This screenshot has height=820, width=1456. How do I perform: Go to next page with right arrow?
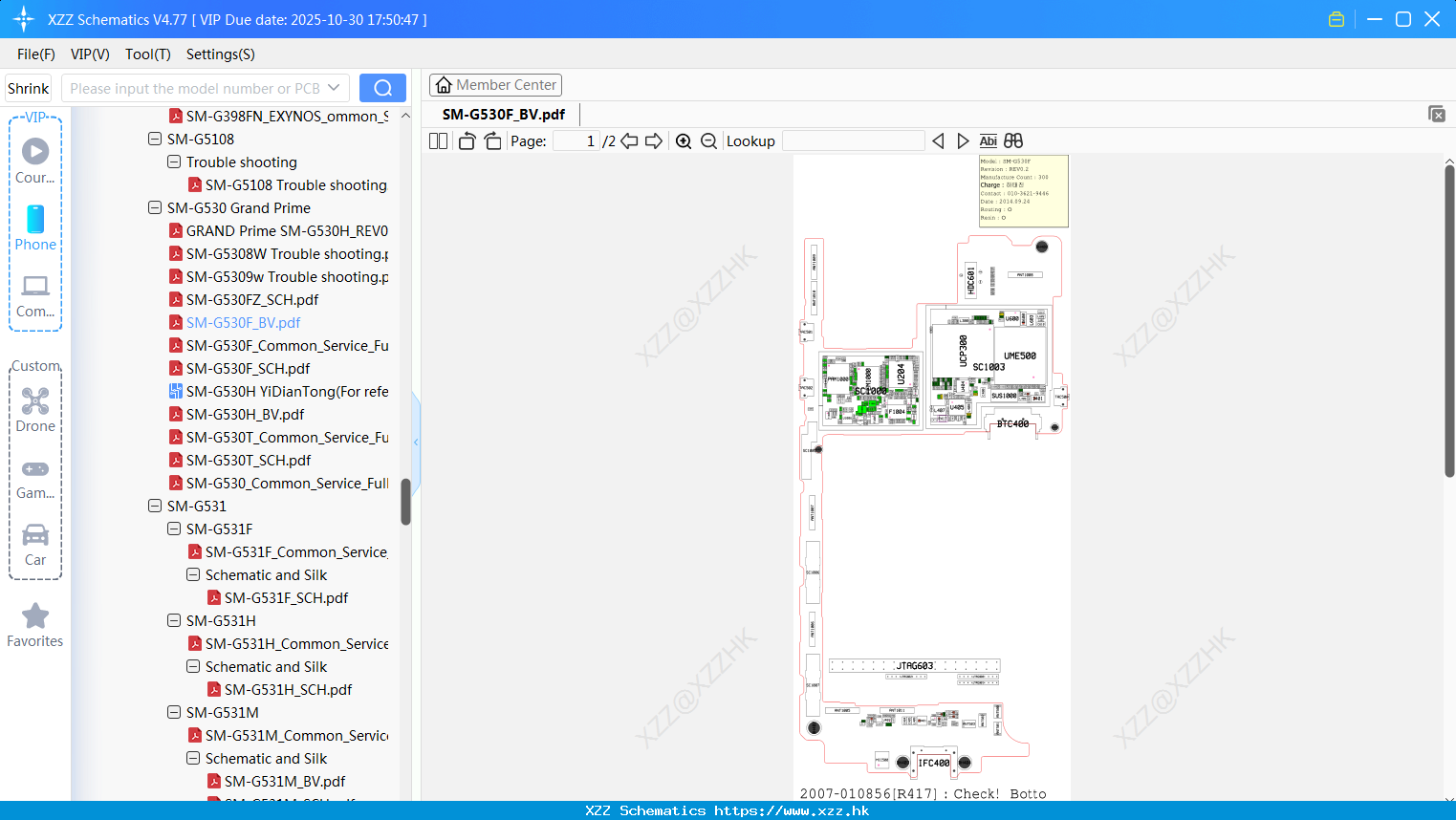(x=654, y=140)
